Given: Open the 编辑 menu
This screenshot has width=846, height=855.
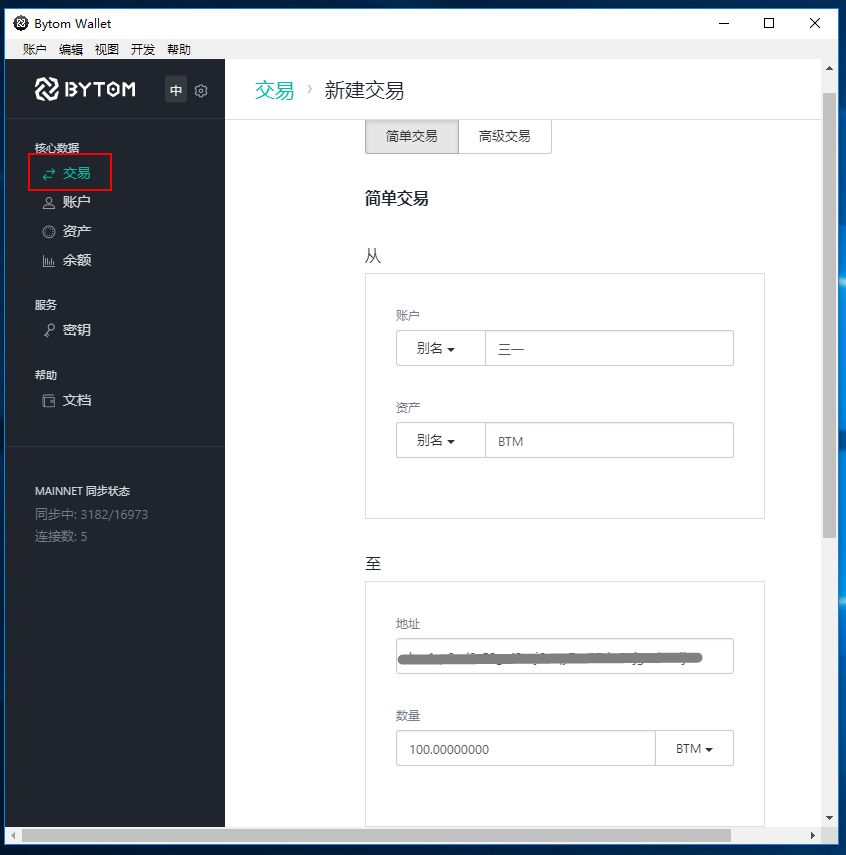Looking at the screenshot, I should [x=71, y=50].
